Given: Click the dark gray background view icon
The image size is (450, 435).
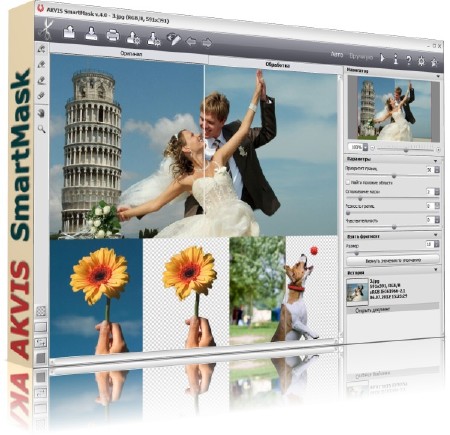Looking at the screenshot, I should pyautogui.click(x=41, y=358).
